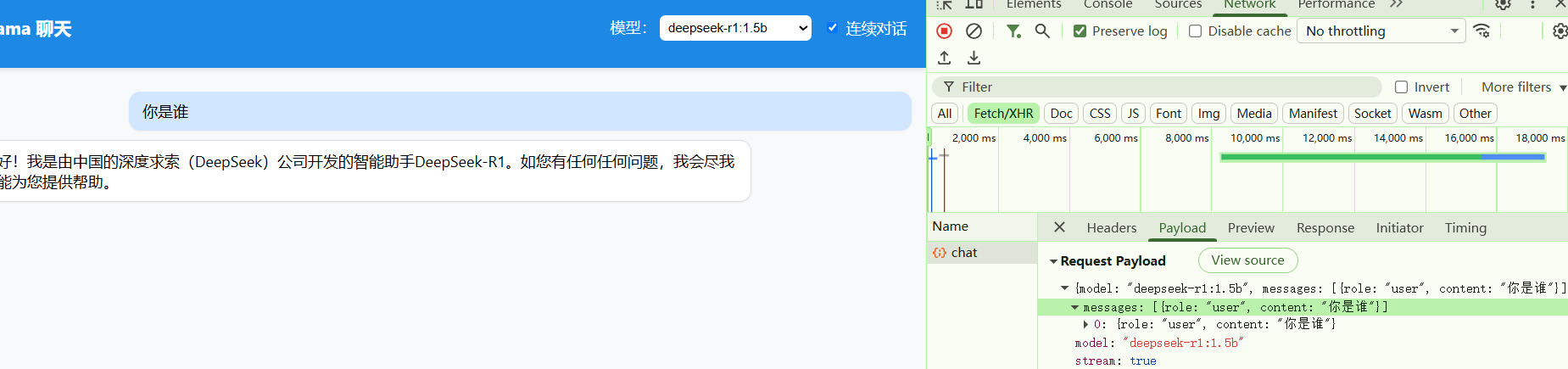This screenshot has height=369, width=1568.
Task: Select the Payload tab
Action: [1182, 227]
